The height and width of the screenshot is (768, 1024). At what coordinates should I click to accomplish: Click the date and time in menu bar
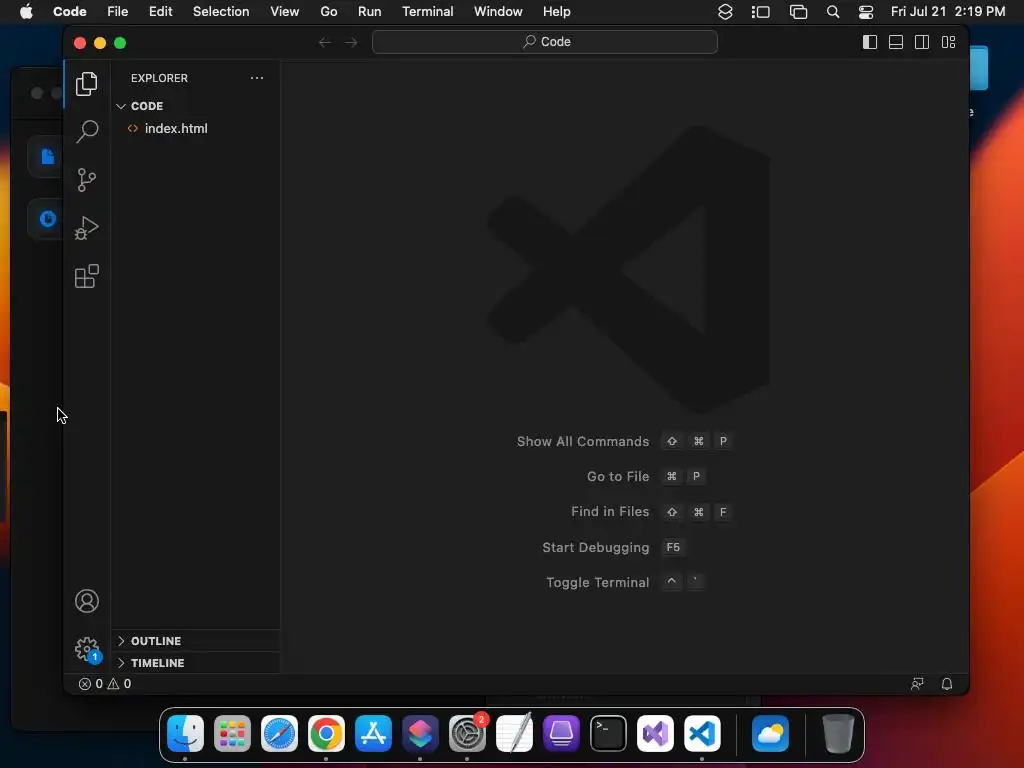point(948,12)
